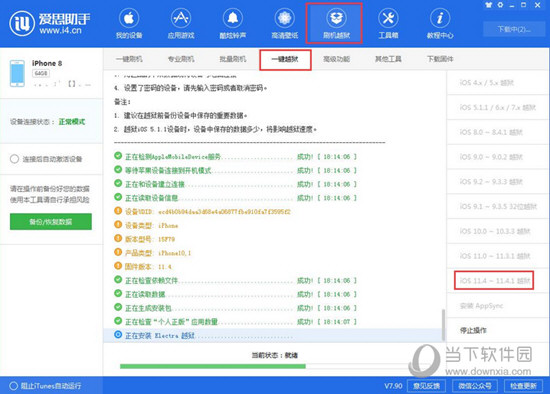This screenshot has height=394, width=550.
Task: Click the green check beside 正在检查依赖文件
Action: [118, 280]
